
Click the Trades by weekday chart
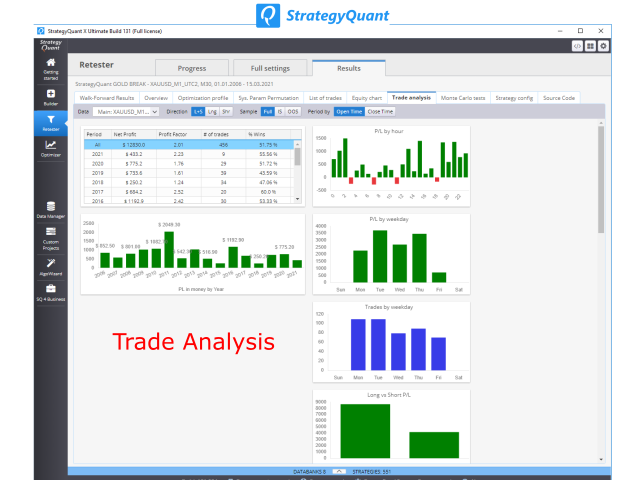[391, 342]
